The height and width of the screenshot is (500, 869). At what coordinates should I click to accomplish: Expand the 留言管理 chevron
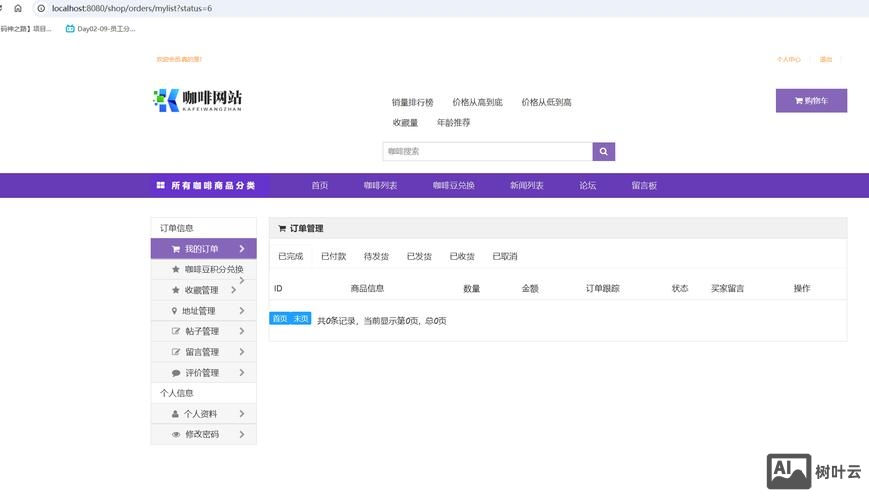[242, 351]
